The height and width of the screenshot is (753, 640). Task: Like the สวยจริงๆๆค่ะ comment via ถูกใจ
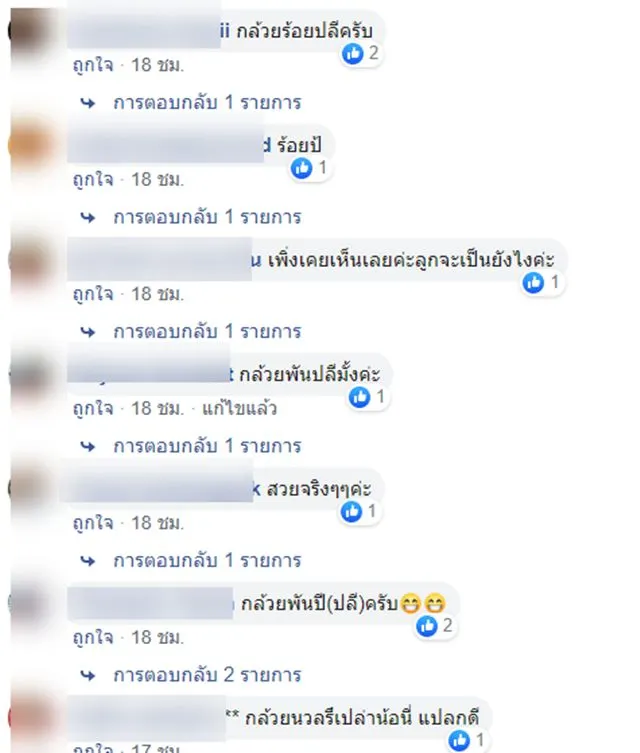93,523
